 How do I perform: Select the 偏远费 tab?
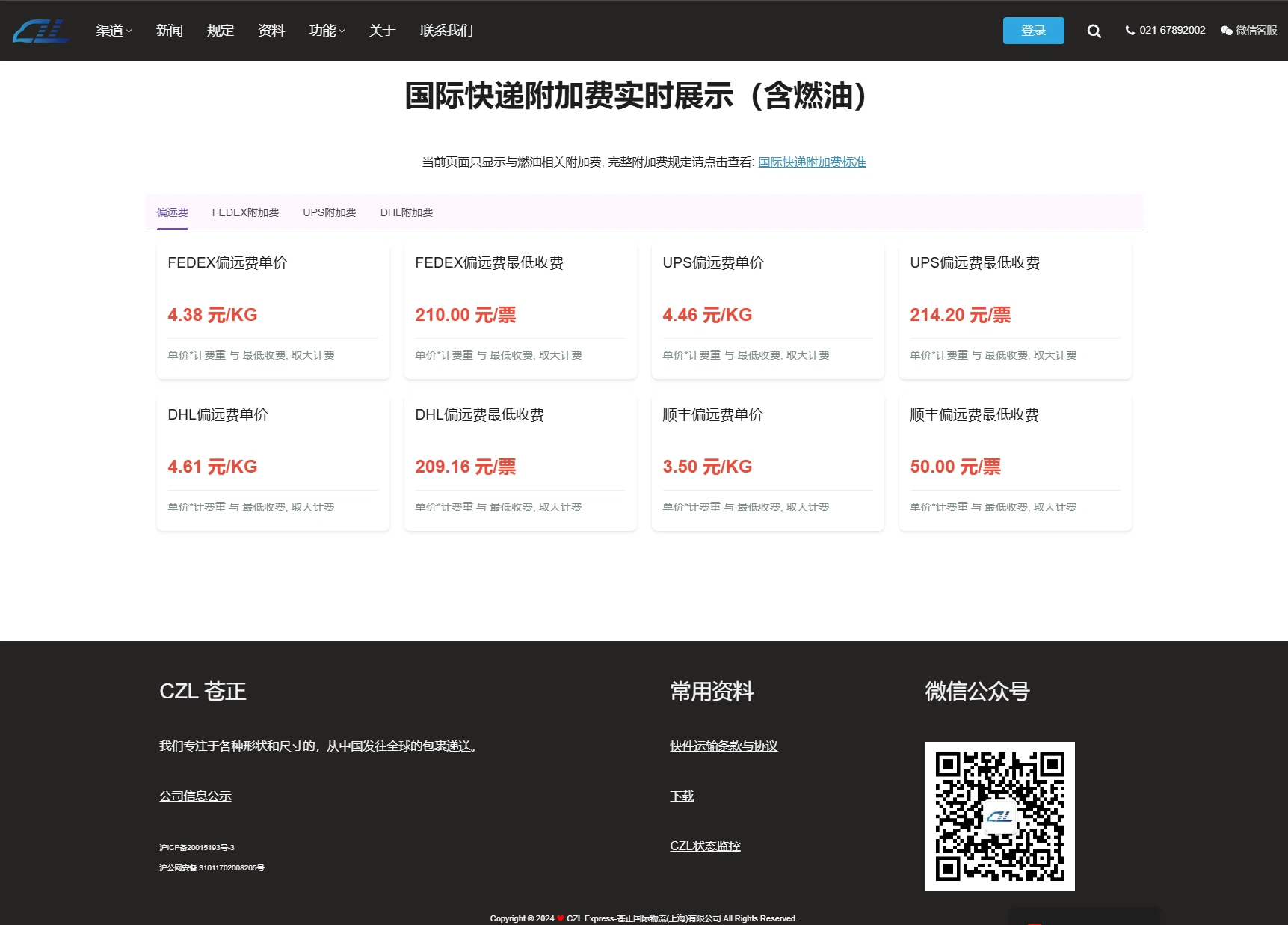click(172, 212)
